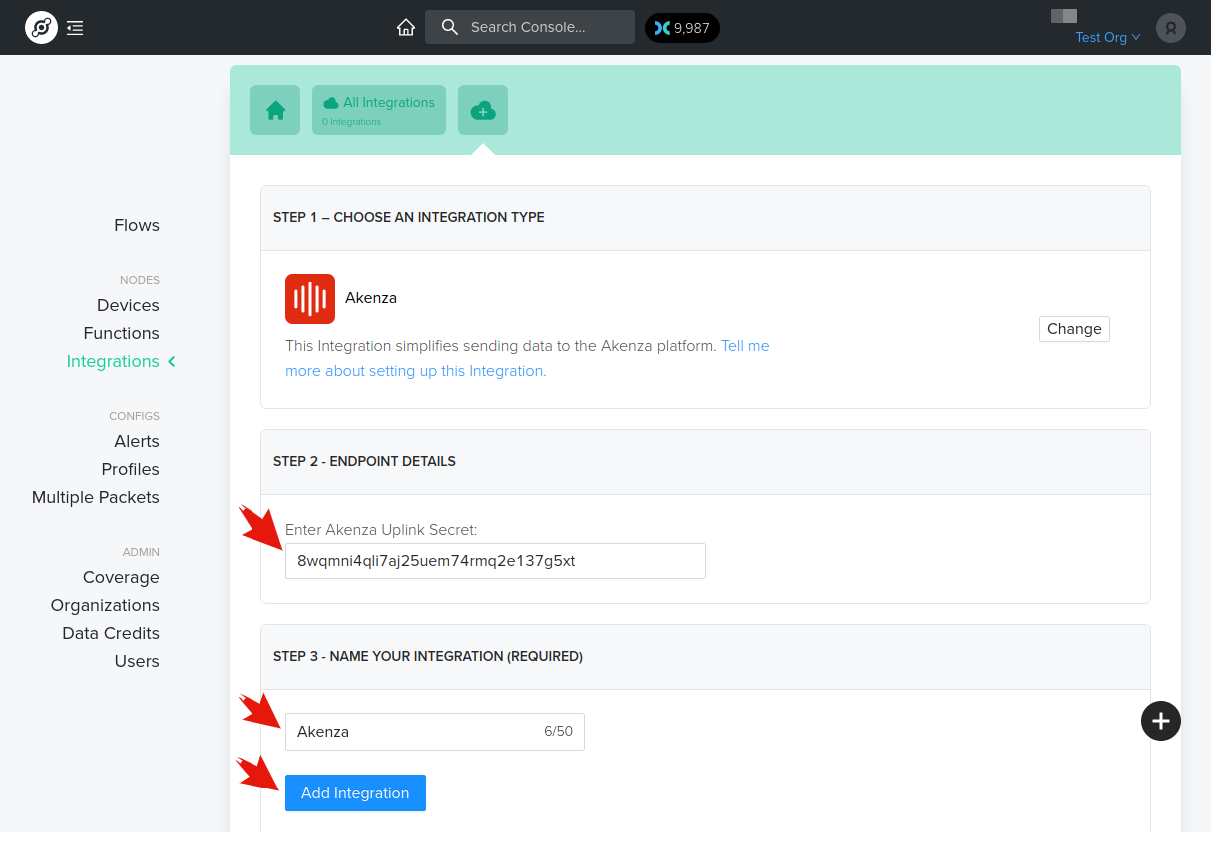1211x841 pixels.
Task: Click the add new integration cloud icon
Action: click(483, 110)
